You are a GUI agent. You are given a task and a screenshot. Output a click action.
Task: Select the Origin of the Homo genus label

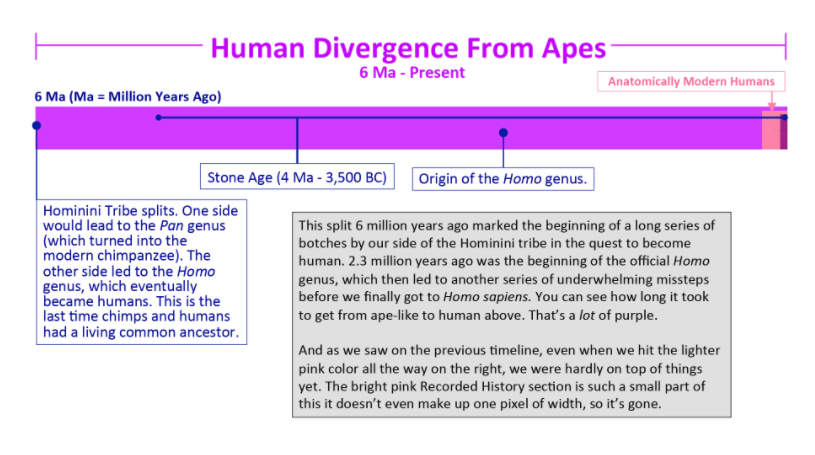click(503, 179)
